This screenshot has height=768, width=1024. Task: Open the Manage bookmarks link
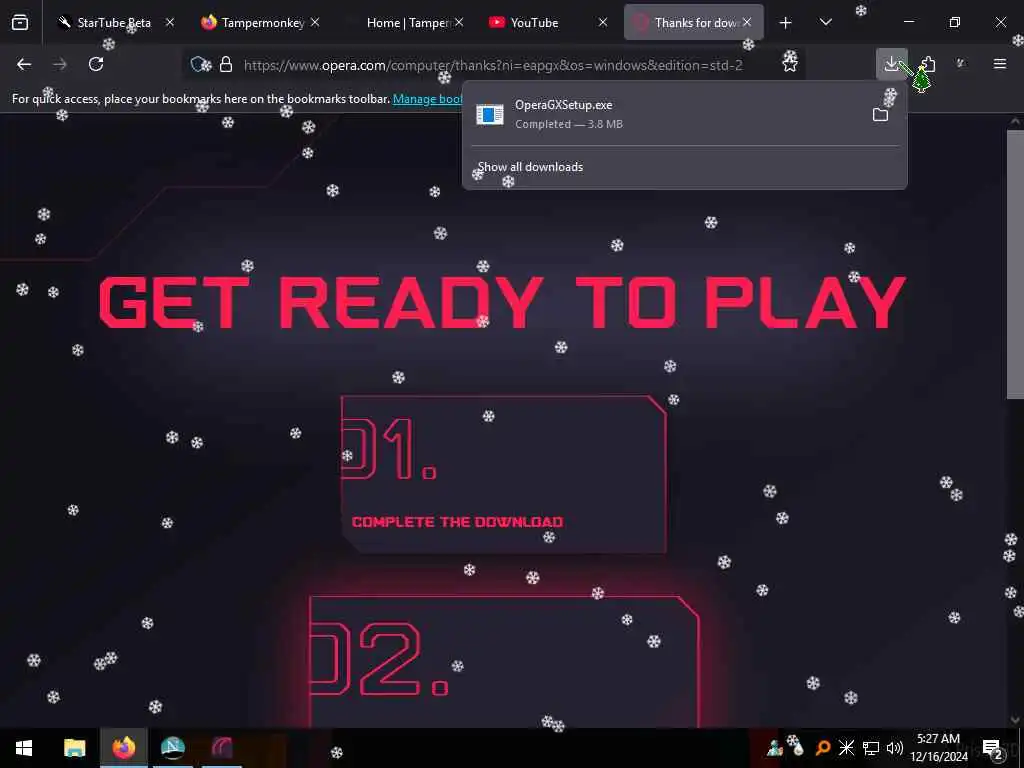428,99
